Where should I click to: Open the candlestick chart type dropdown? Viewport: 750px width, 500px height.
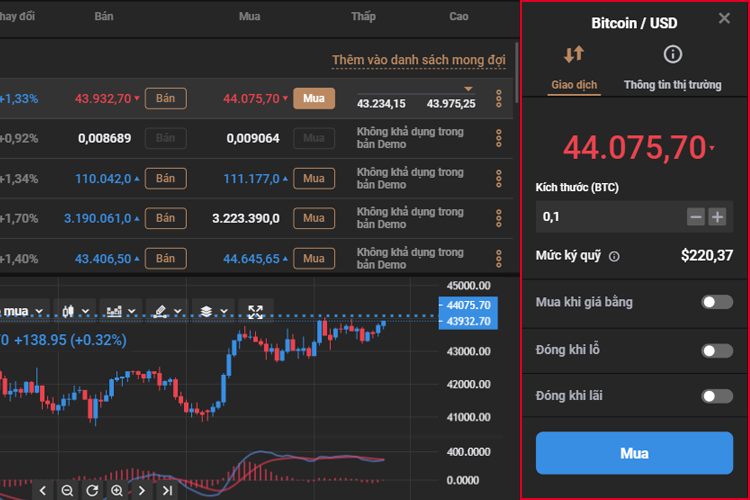[76, 311]
